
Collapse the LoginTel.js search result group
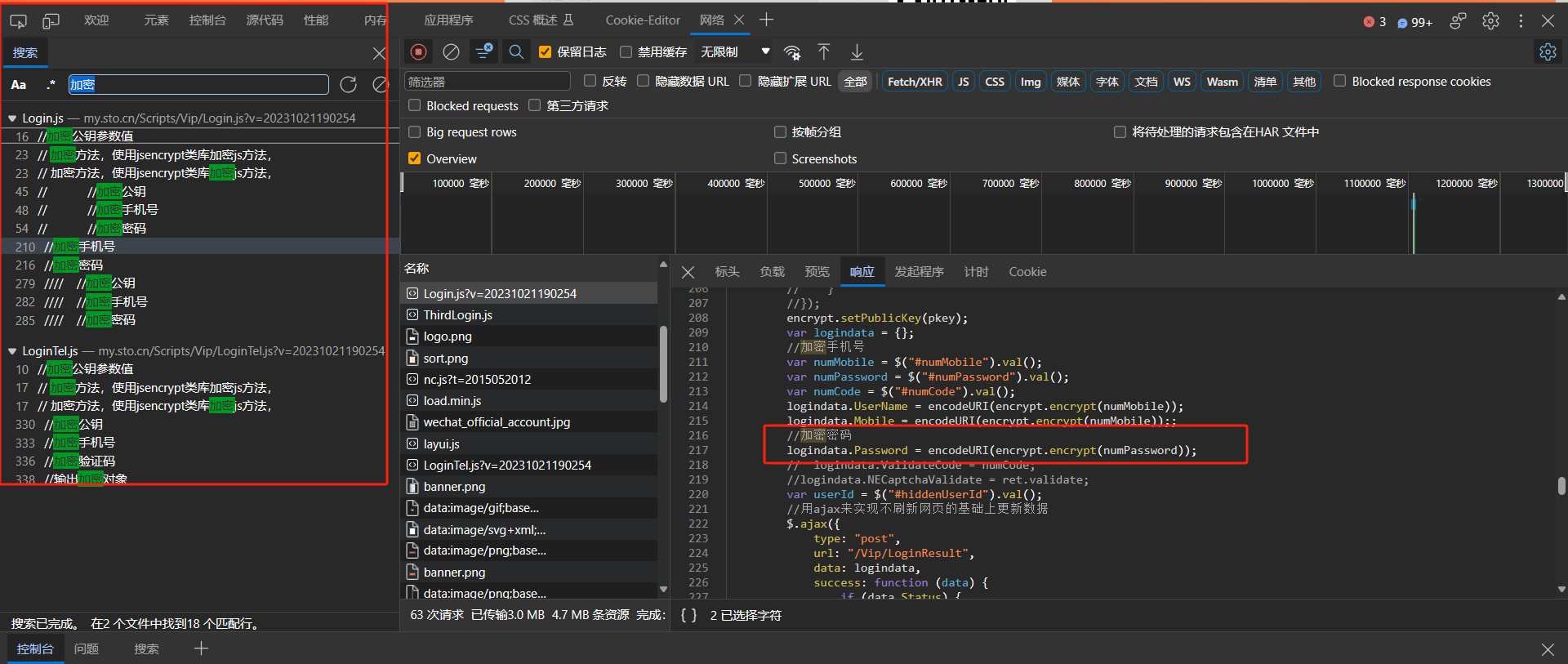click(12, 351)
